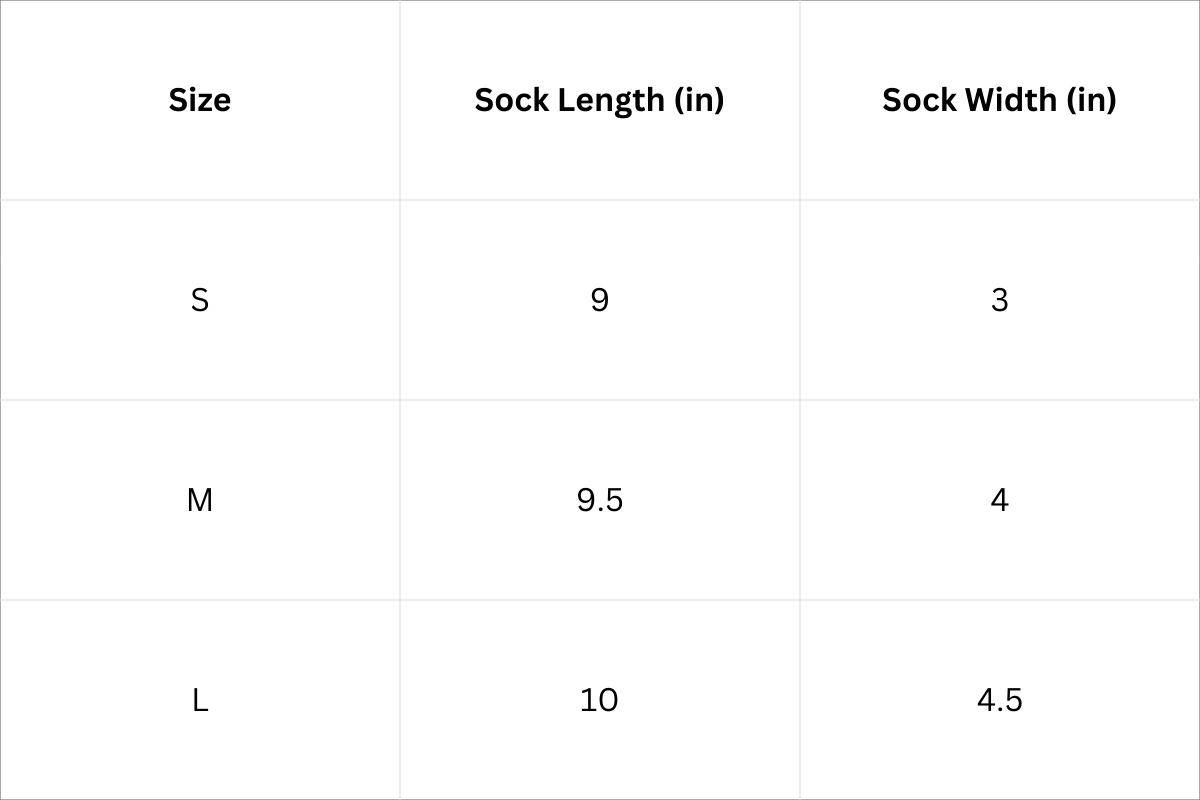Select the sock width value 3
1200x800 pixels.
1000,300
